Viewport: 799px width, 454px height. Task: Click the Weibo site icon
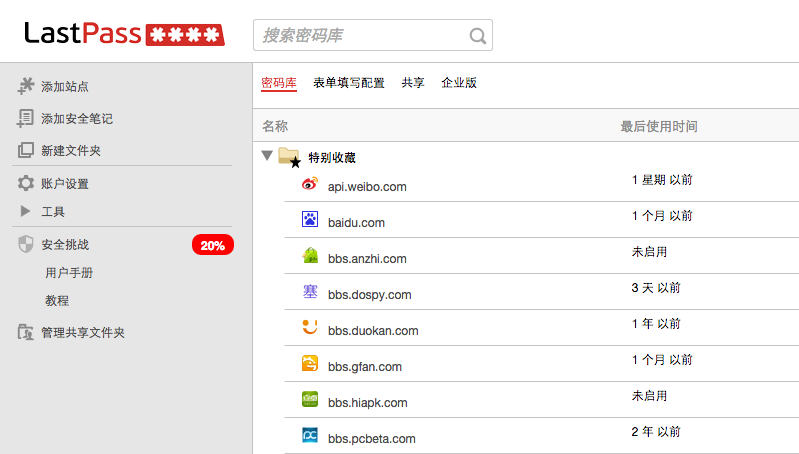pos(310,183)
